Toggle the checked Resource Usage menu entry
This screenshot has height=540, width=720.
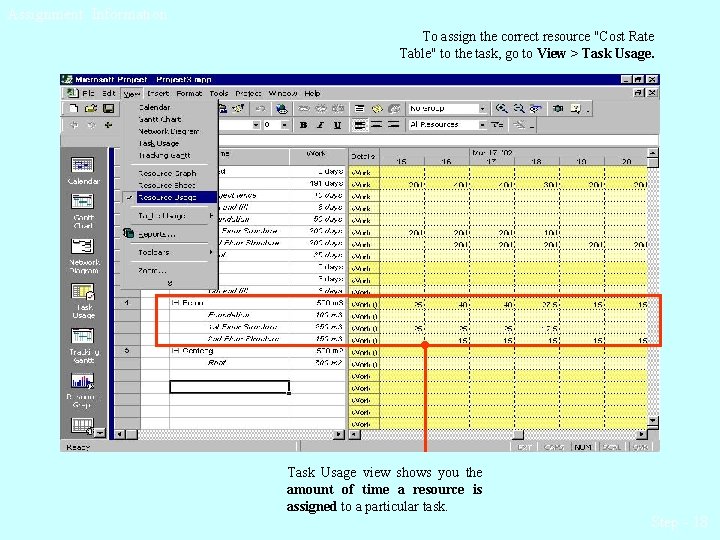168,197
